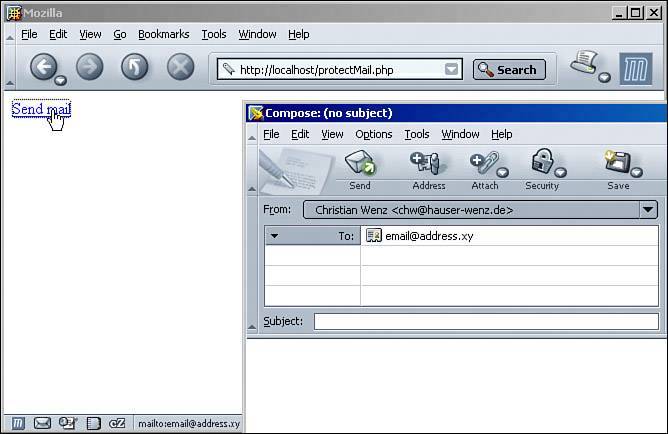This screenshot has height=434, width=668.
Task: Click the message body area in Compose
Action: coord(456,385)
